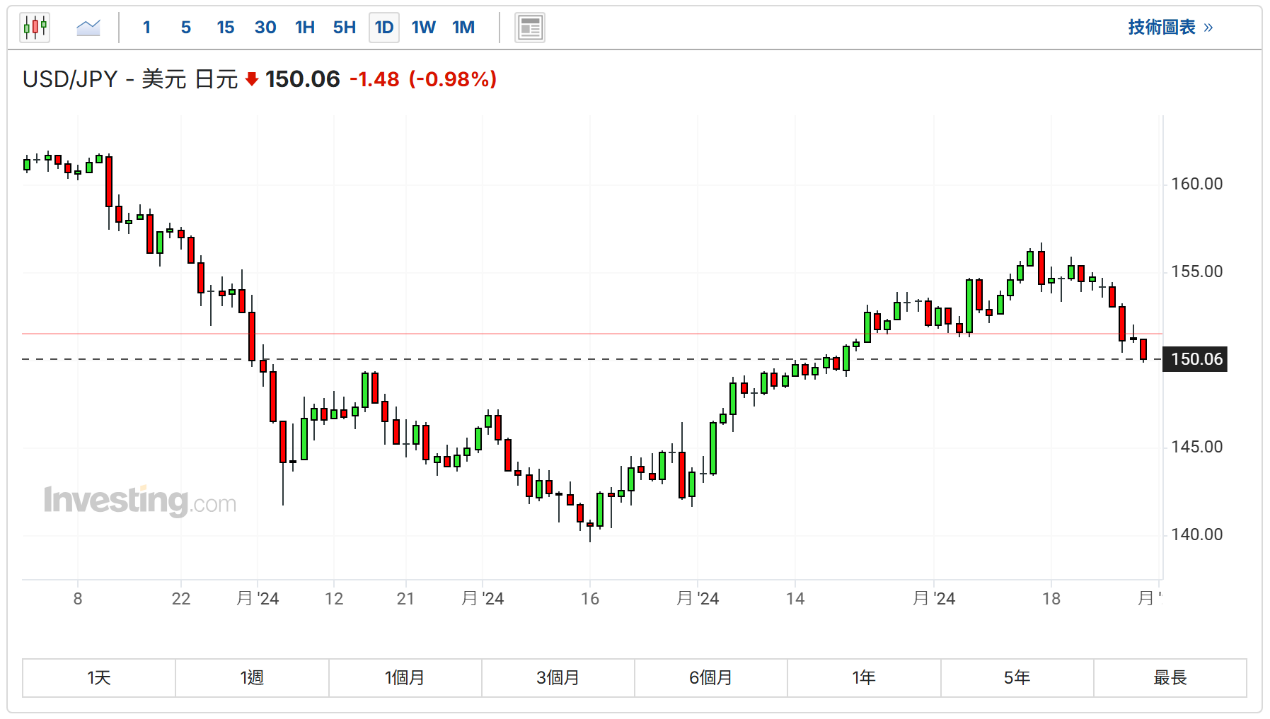Switch to the 1H interval
This screenshot has height=719, width=1270.
point(305,27)
